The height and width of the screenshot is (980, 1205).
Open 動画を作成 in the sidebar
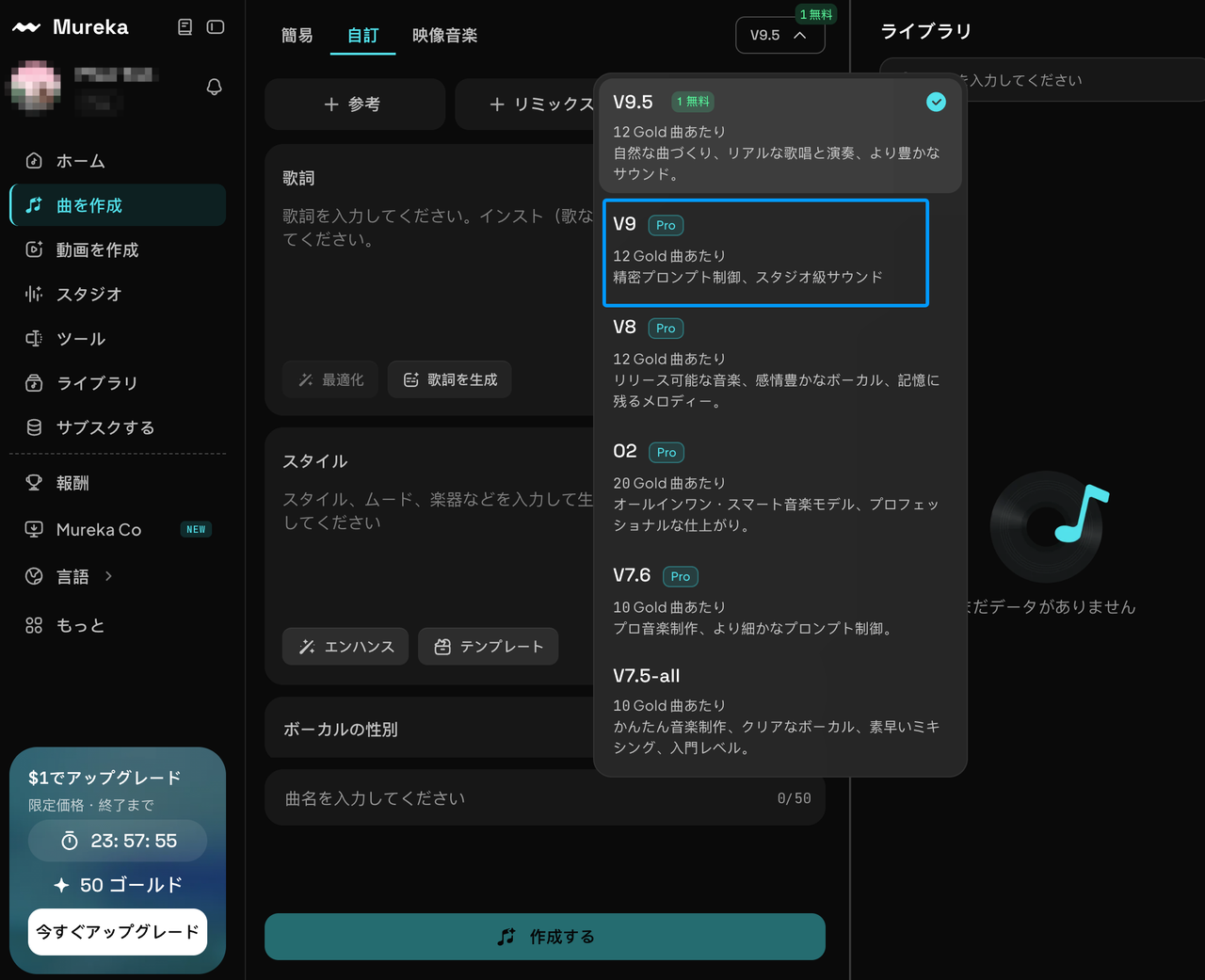pos(118,249)
